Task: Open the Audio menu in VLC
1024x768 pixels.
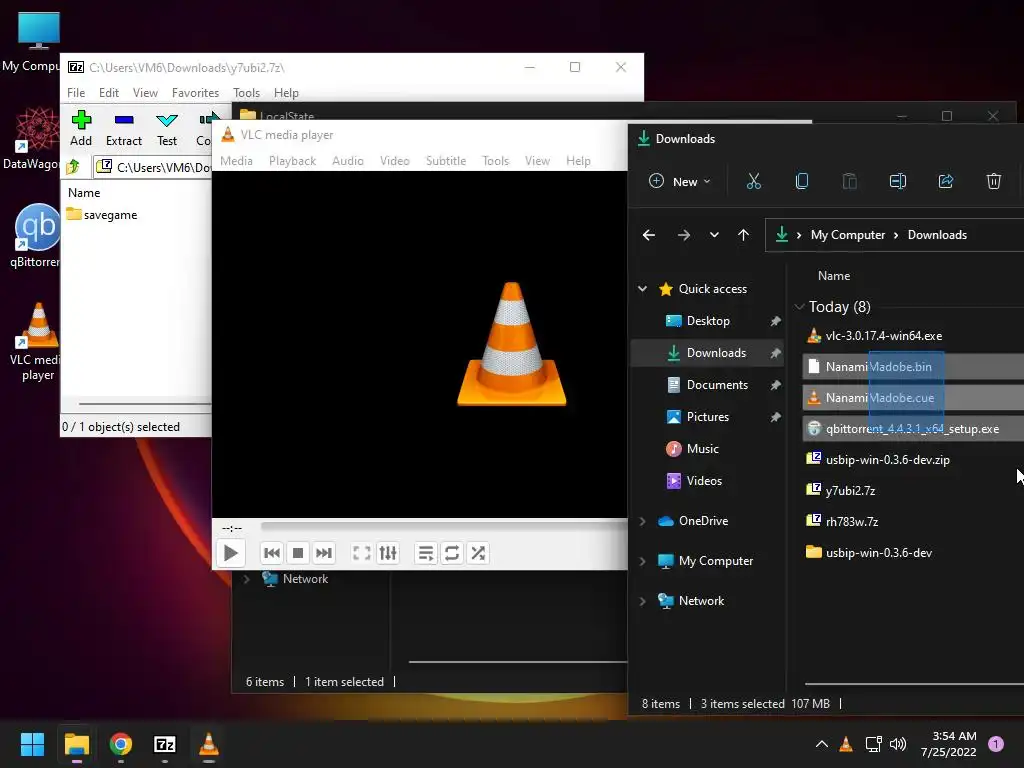Action: point(347,161)
